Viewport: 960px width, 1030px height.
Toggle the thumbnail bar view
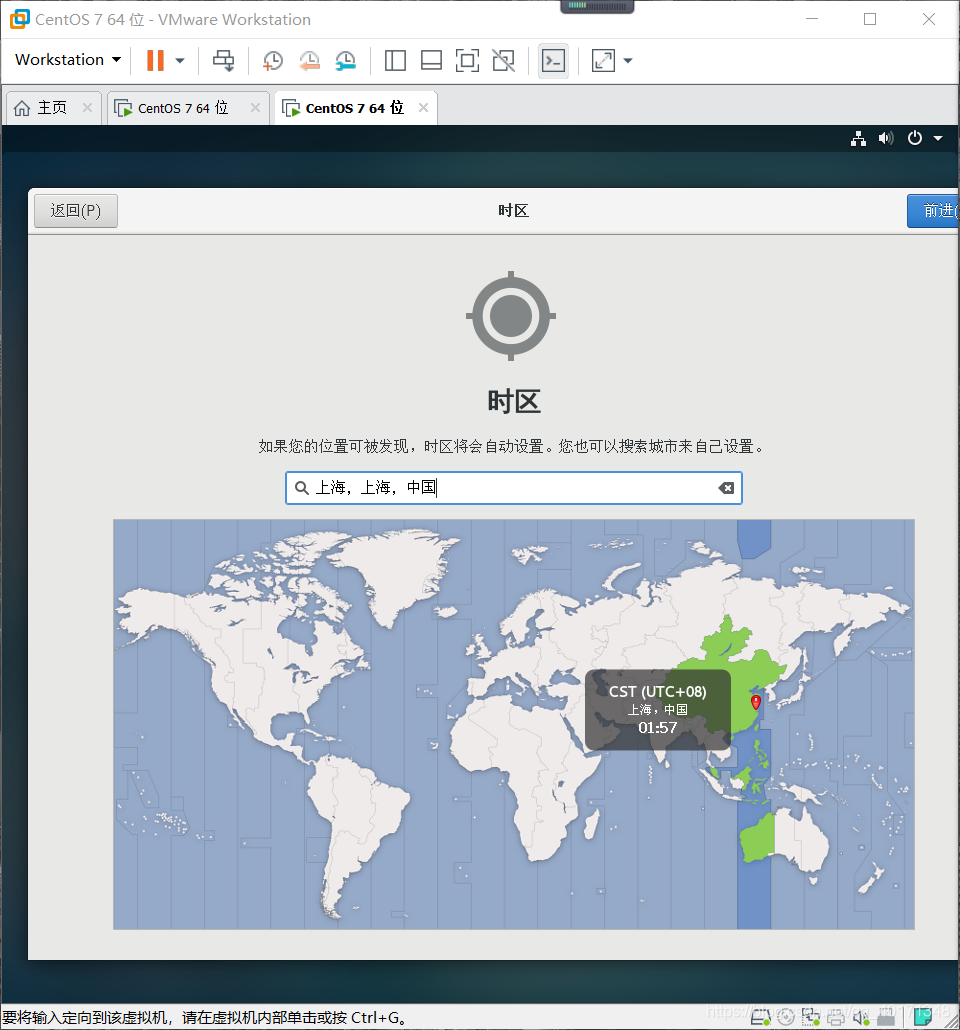[431, 60]
